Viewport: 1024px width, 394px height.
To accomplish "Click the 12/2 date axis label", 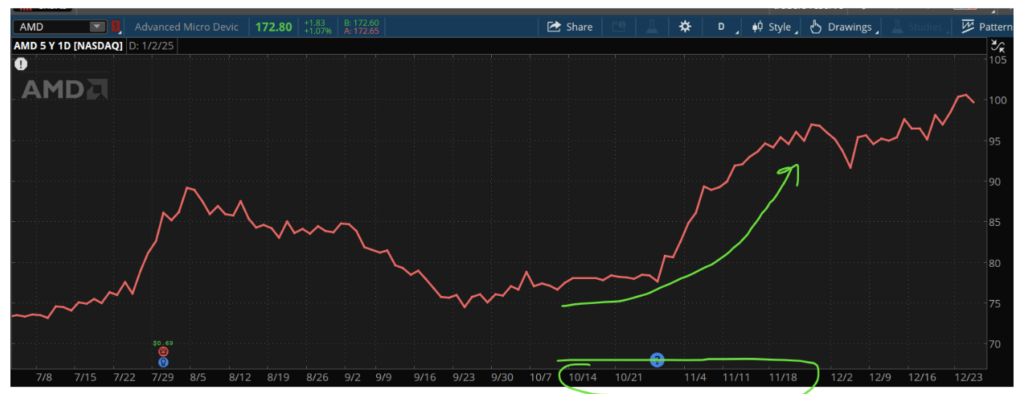I will 842,378.
